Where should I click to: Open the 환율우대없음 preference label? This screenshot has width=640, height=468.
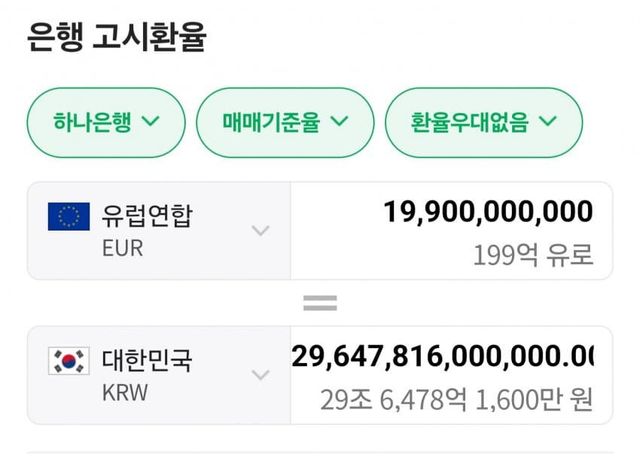[x=470, y=122]
